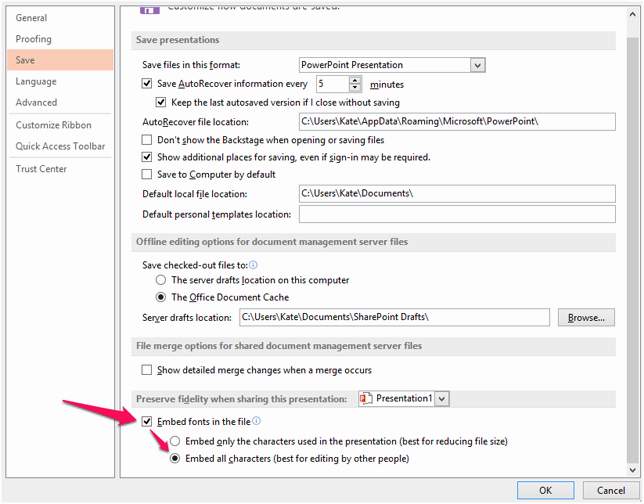Click the Server drafts location field

click(x=394, y=318)
